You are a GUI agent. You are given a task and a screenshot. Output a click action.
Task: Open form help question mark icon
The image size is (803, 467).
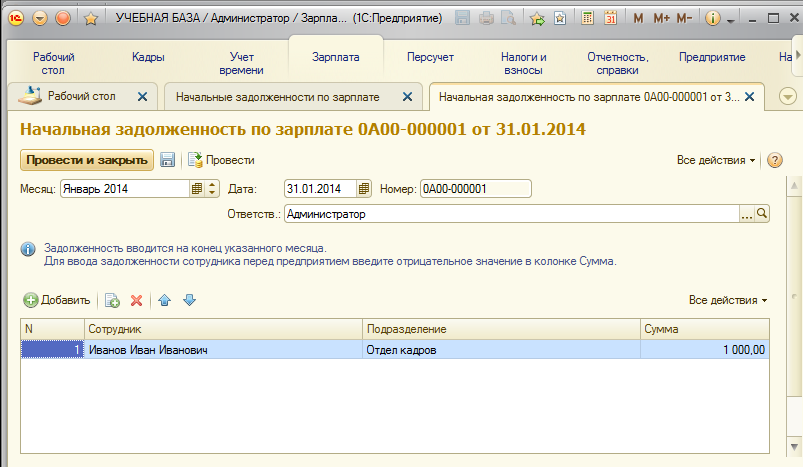click(774, 160)
